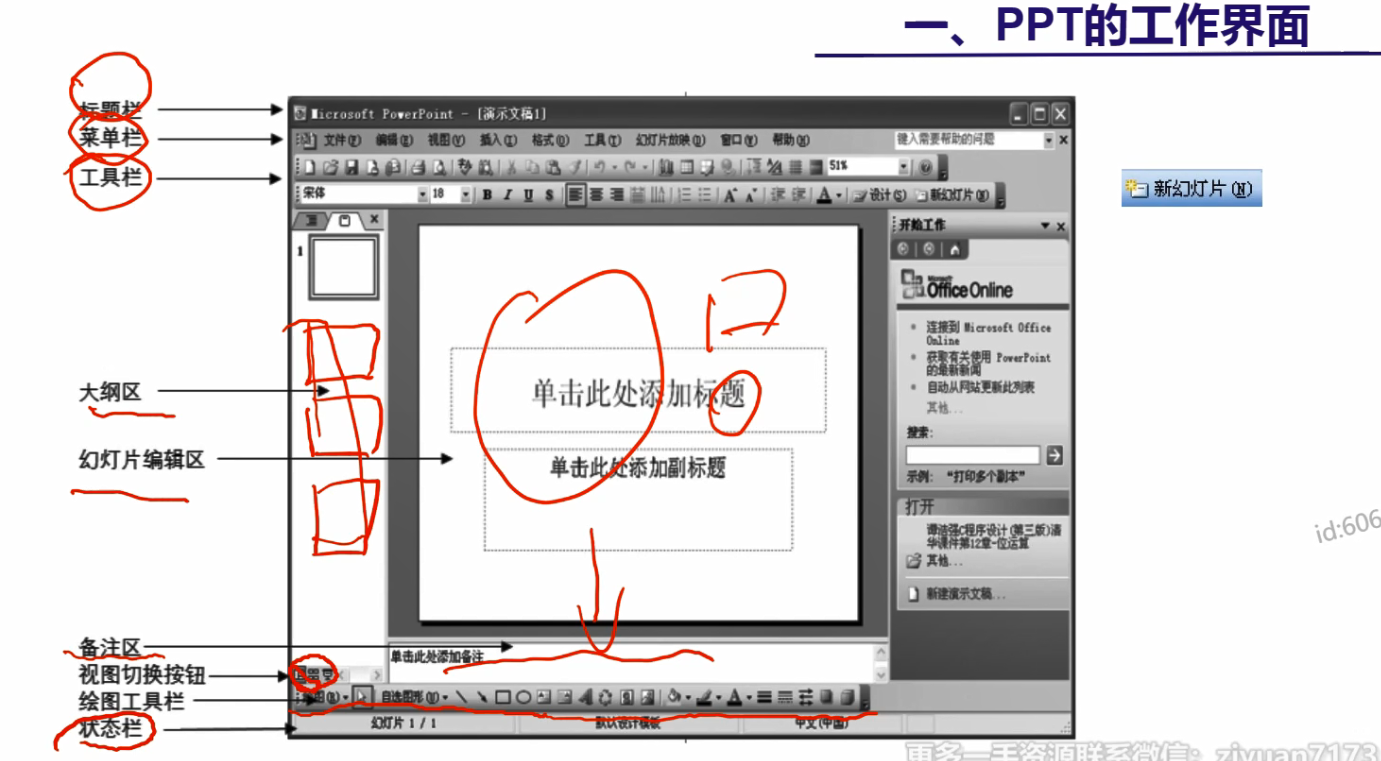This screenshot has height=761, width=1381.
Task: Click the Save disk icon
Action: tap(351, 167)
